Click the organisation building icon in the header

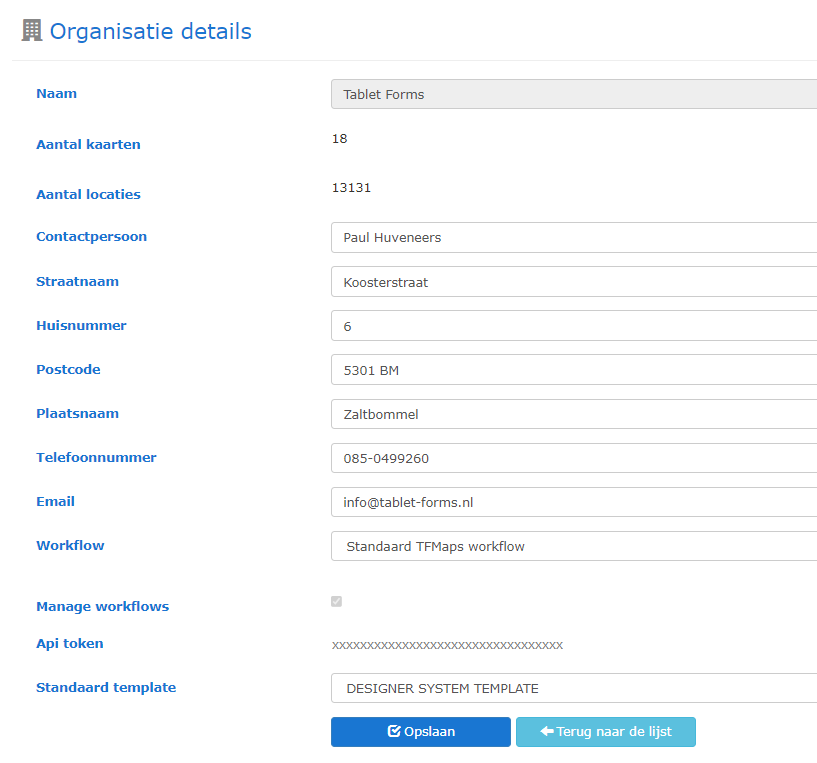coord(32,30)
